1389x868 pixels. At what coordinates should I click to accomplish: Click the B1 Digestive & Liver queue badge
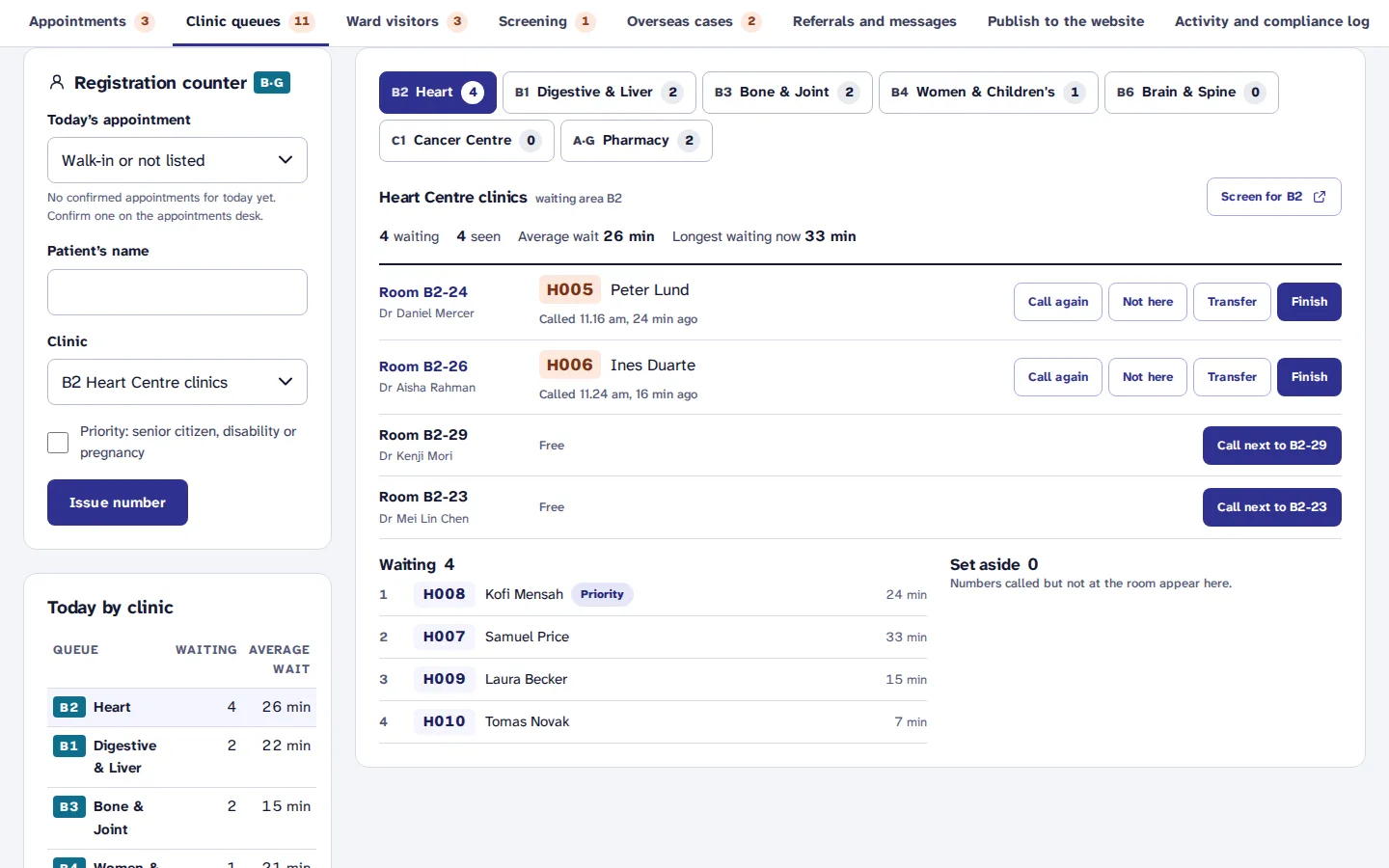(69, 746)
